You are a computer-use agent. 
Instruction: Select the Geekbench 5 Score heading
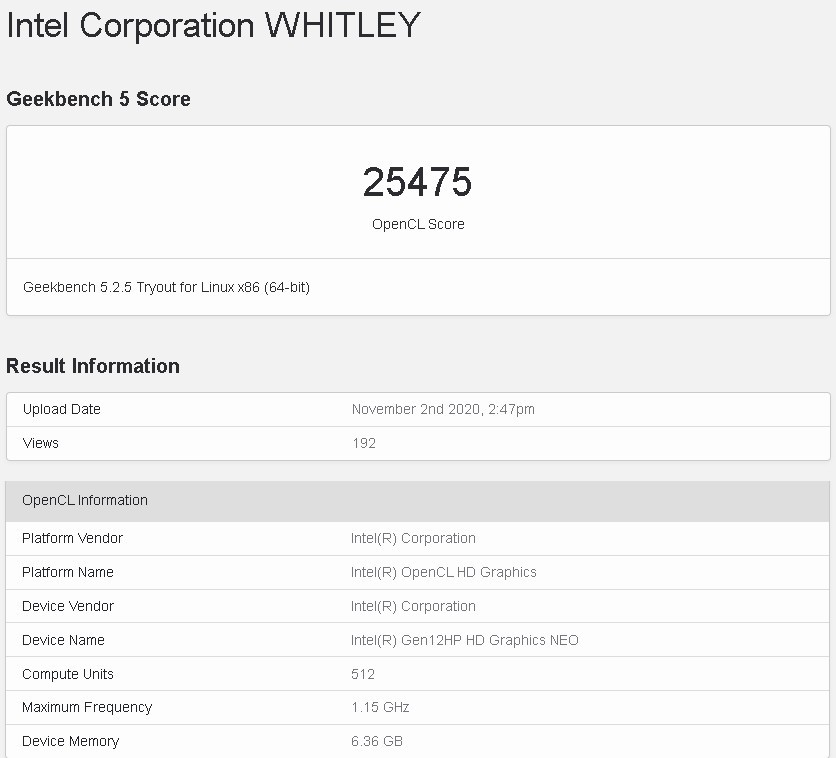pos(98,99)
